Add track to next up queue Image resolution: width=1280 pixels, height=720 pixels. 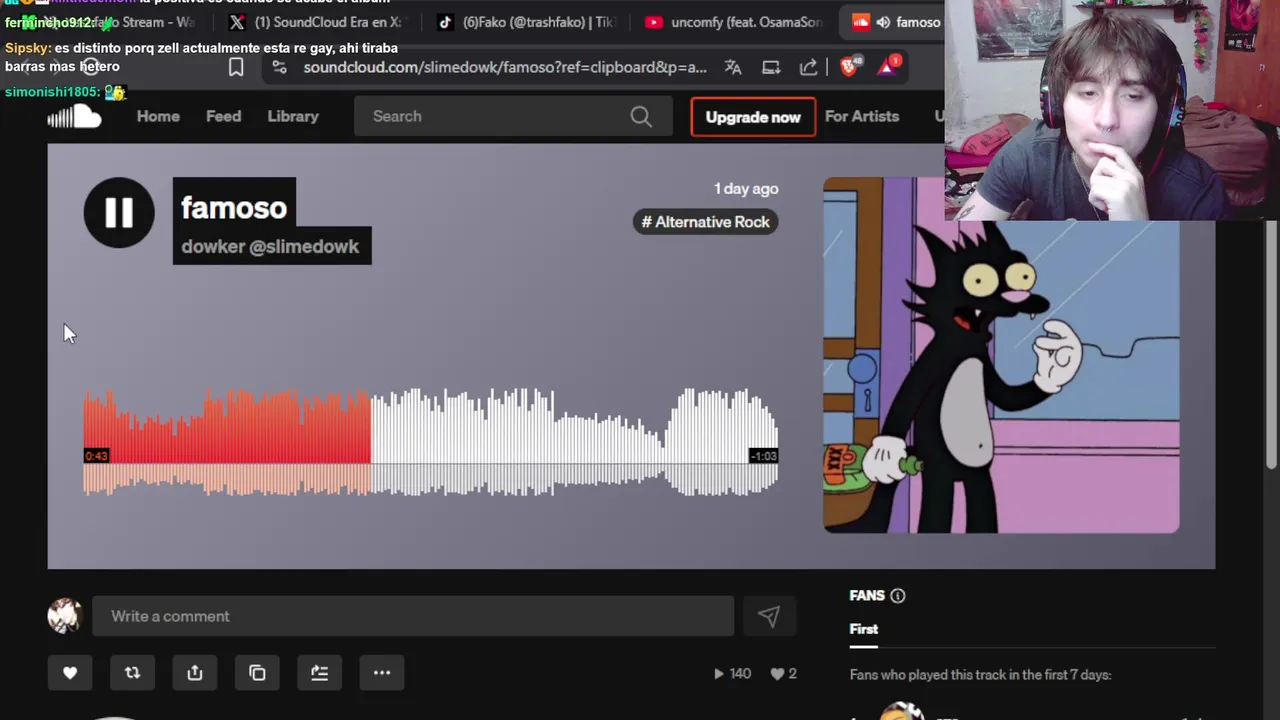pyautogui.click(x=319, y=673)
